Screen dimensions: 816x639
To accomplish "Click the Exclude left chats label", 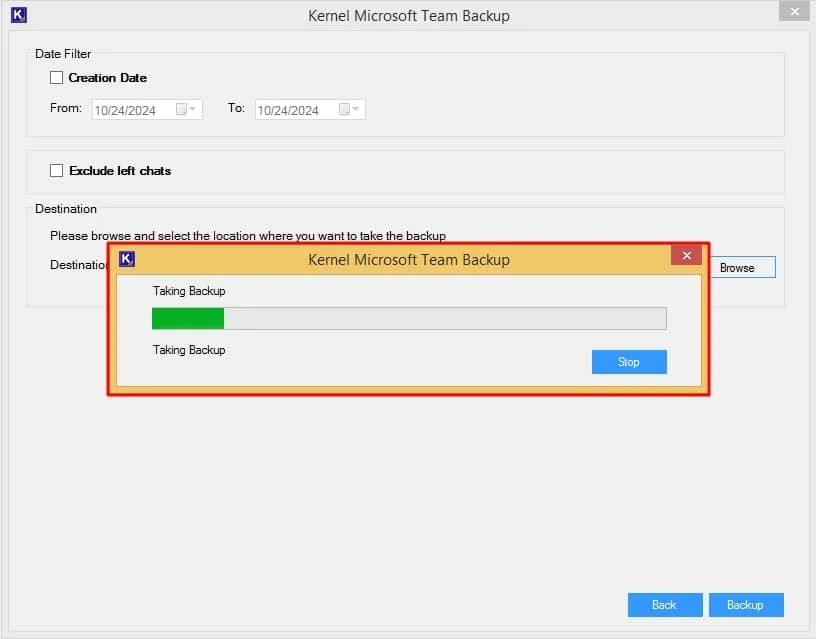I will pos(120,171).
